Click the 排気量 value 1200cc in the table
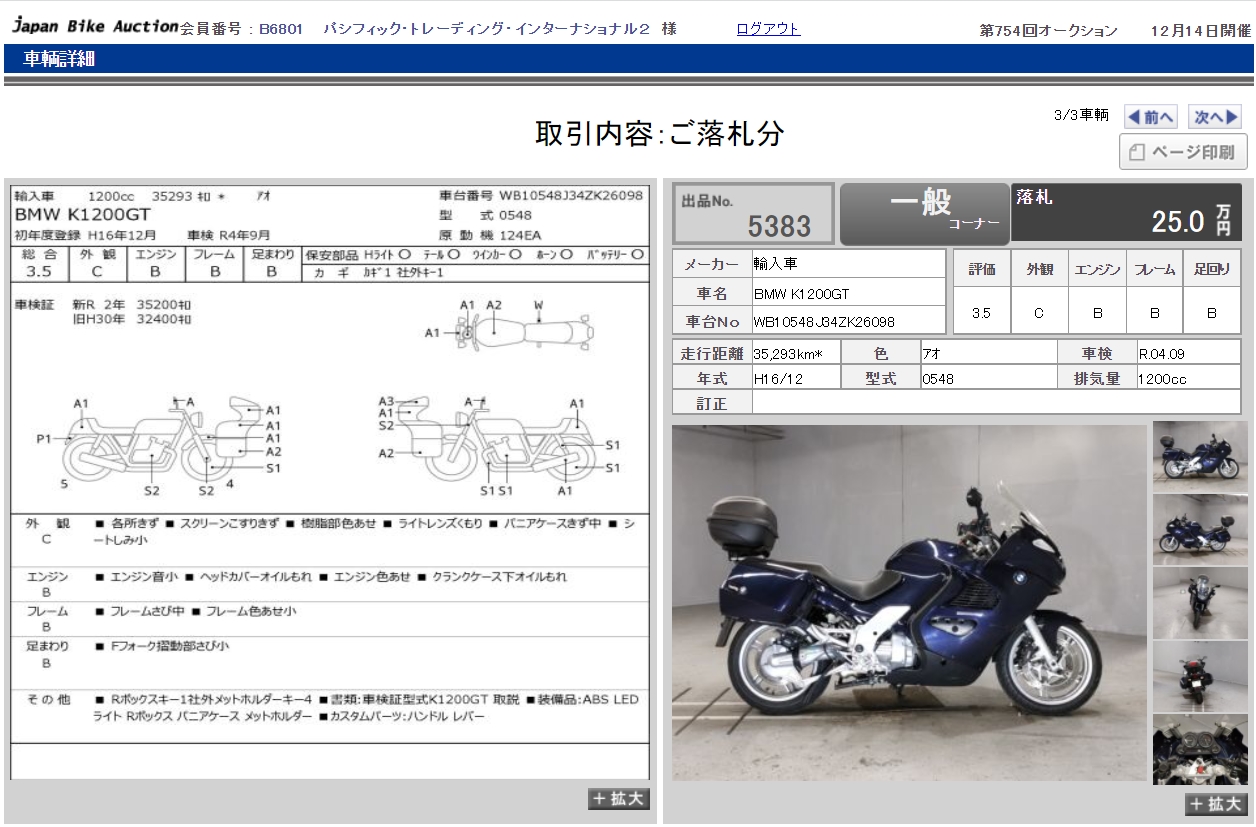 tap(1162, 379)
